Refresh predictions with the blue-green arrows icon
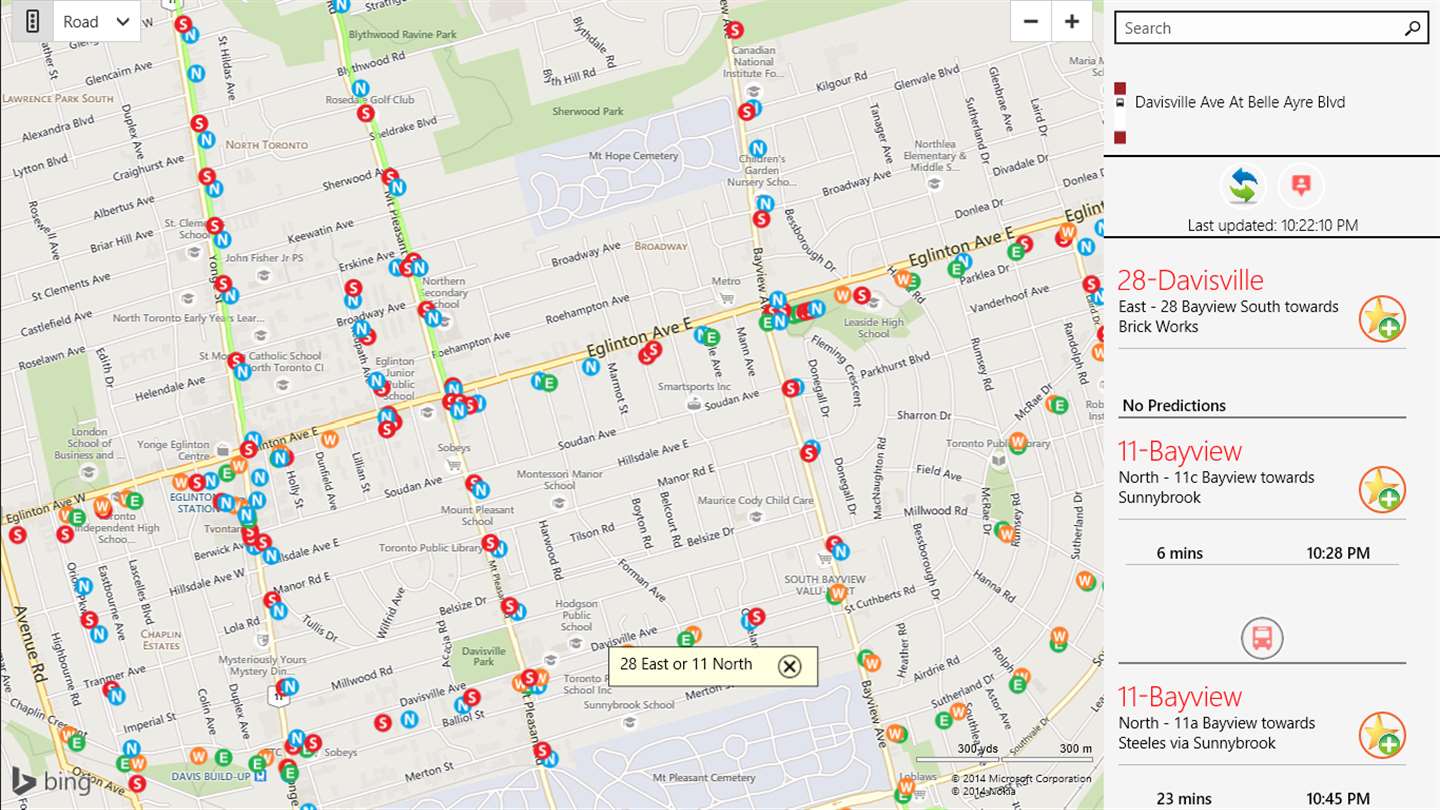1440x810 pixels. click(x=1243, y=186)
